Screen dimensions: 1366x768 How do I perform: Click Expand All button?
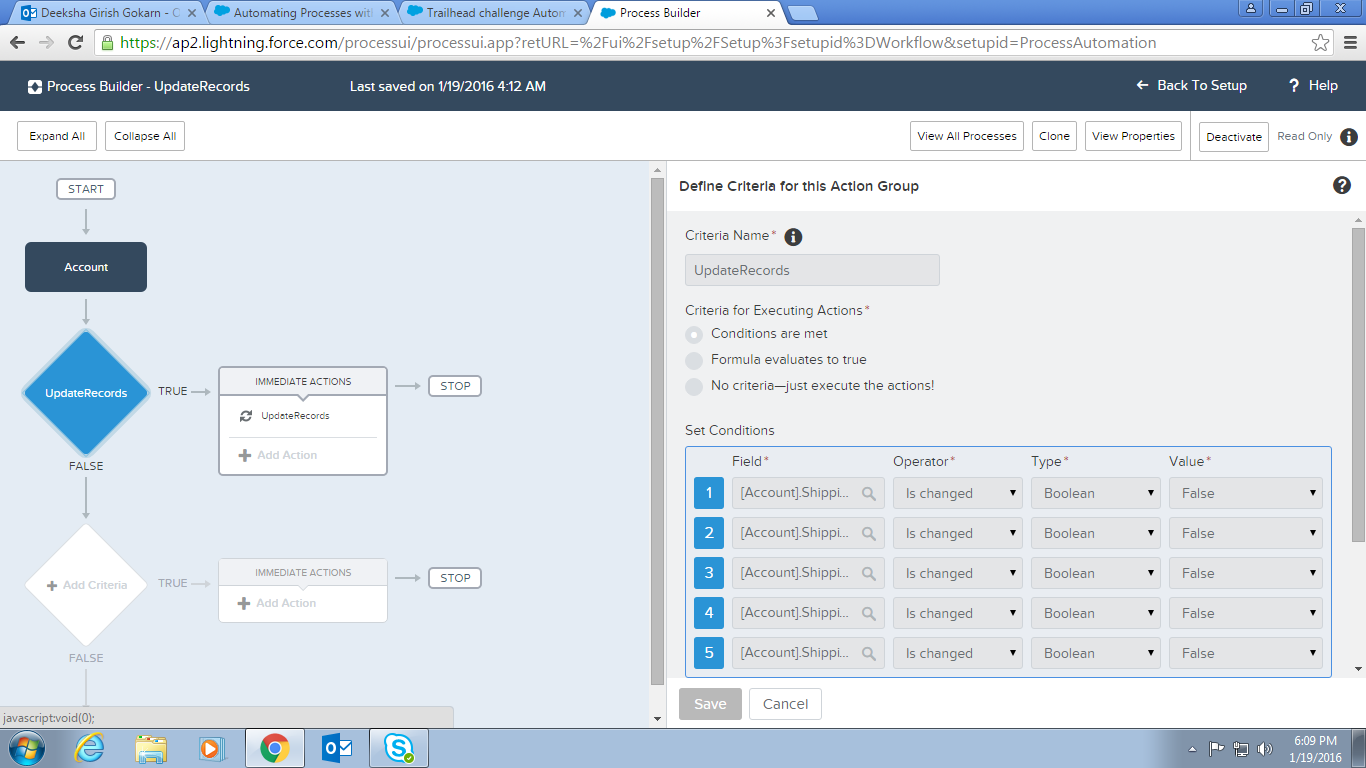click(57, 137)
